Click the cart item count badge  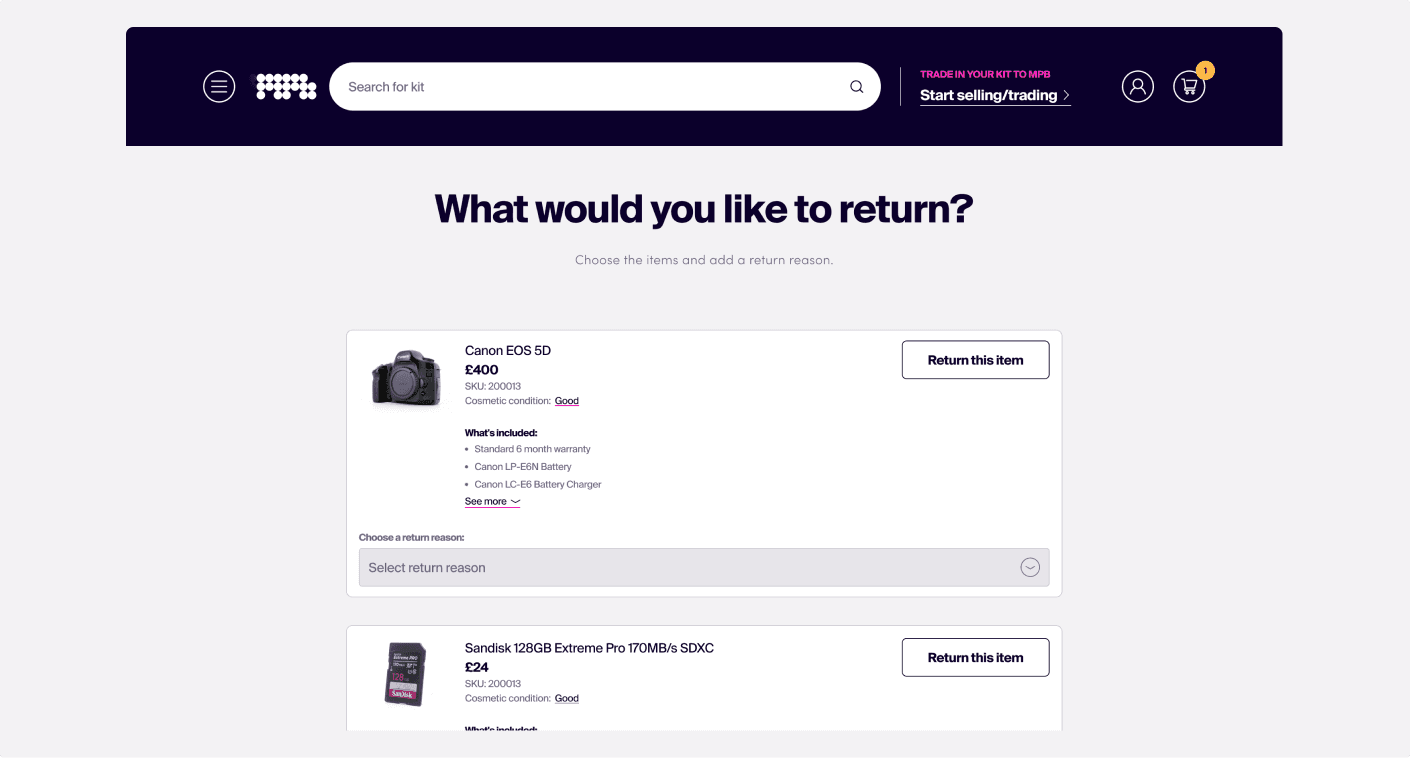pos(1205,71)
